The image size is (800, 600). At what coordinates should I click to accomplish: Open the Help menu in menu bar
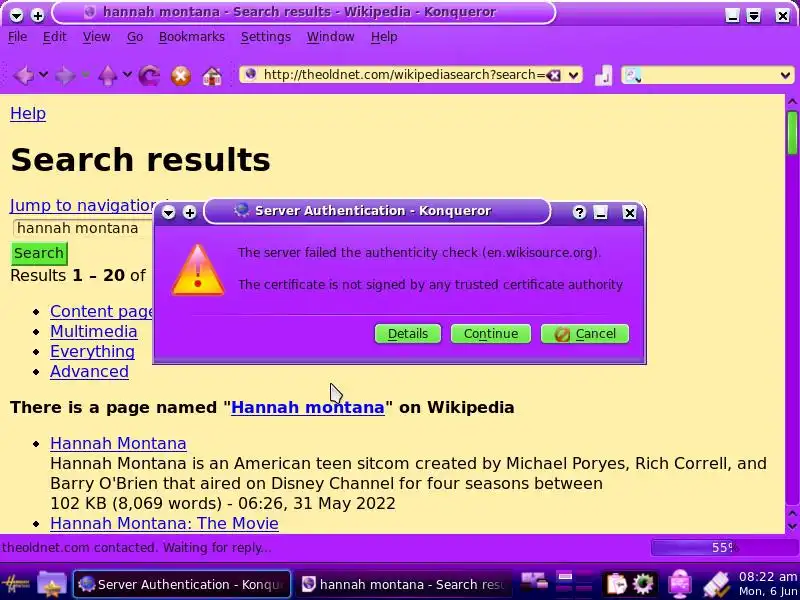click(384, 37)
